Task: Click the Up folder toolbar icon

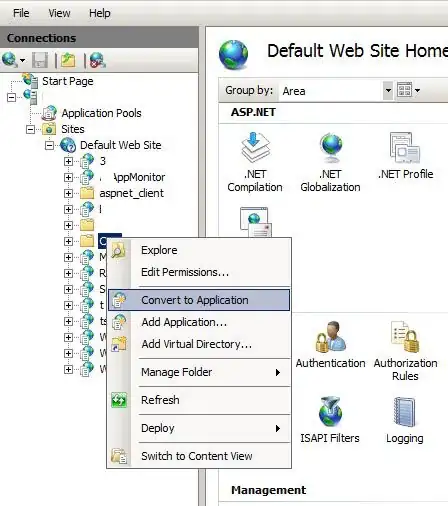Action: 68,60
